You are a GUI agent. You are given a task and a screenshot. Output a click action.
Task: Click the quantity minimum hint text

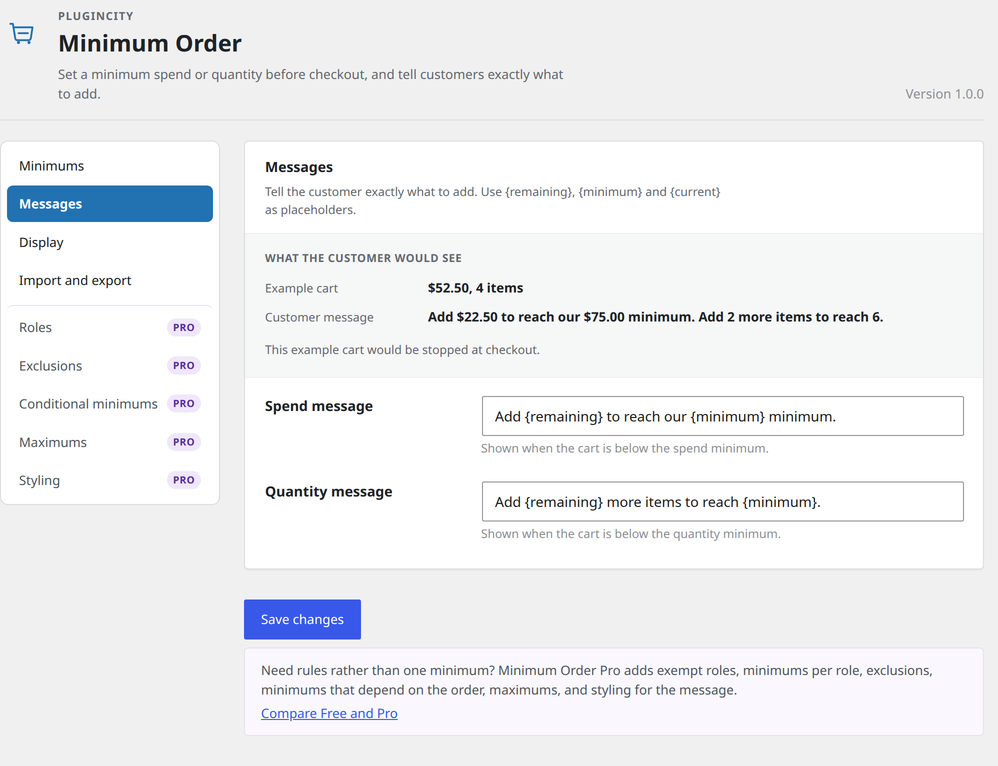[631, 534]
